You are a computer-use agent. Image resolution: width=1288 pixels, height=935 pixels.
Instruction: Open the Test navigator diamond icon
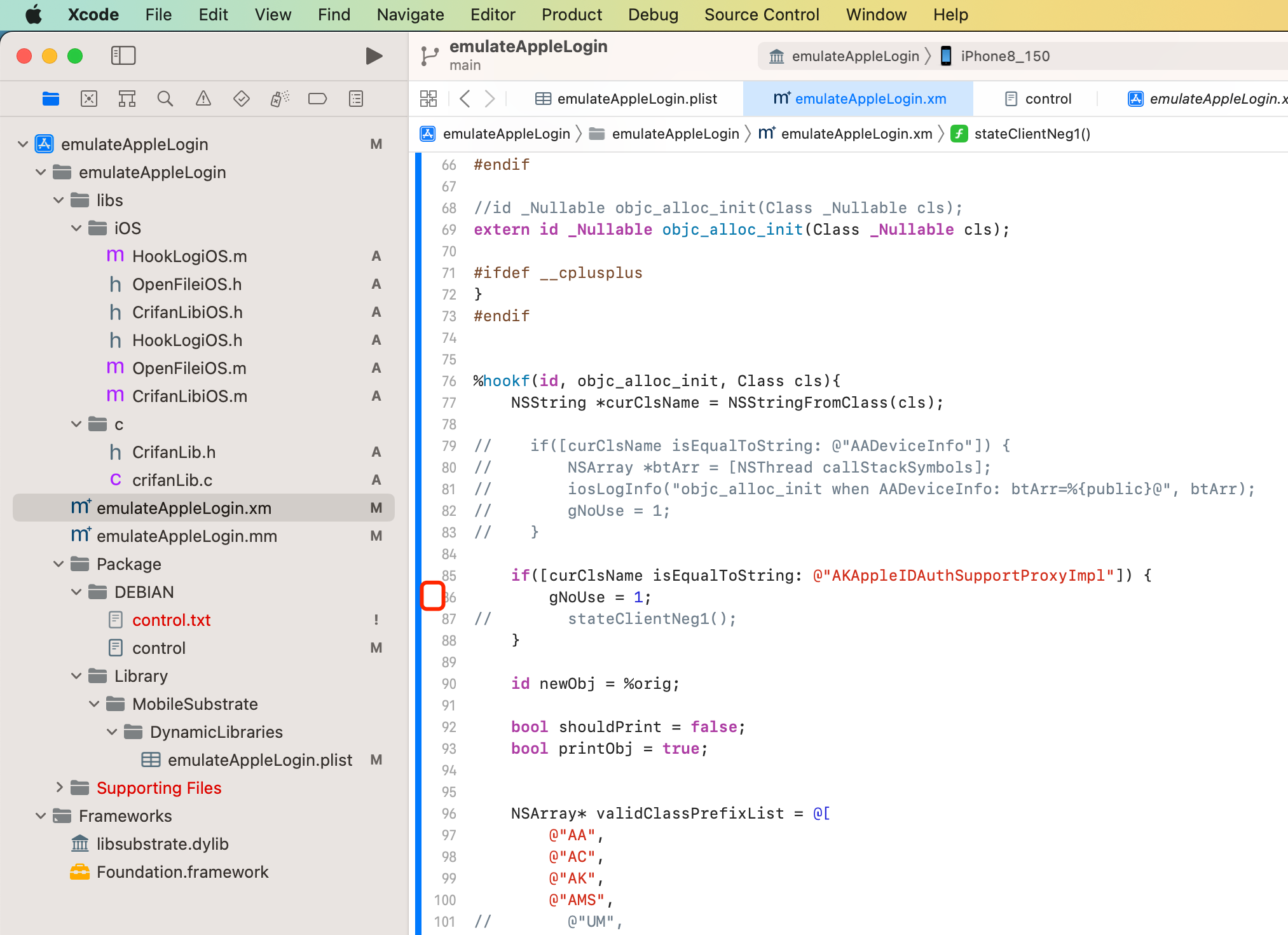click(242, 99)
